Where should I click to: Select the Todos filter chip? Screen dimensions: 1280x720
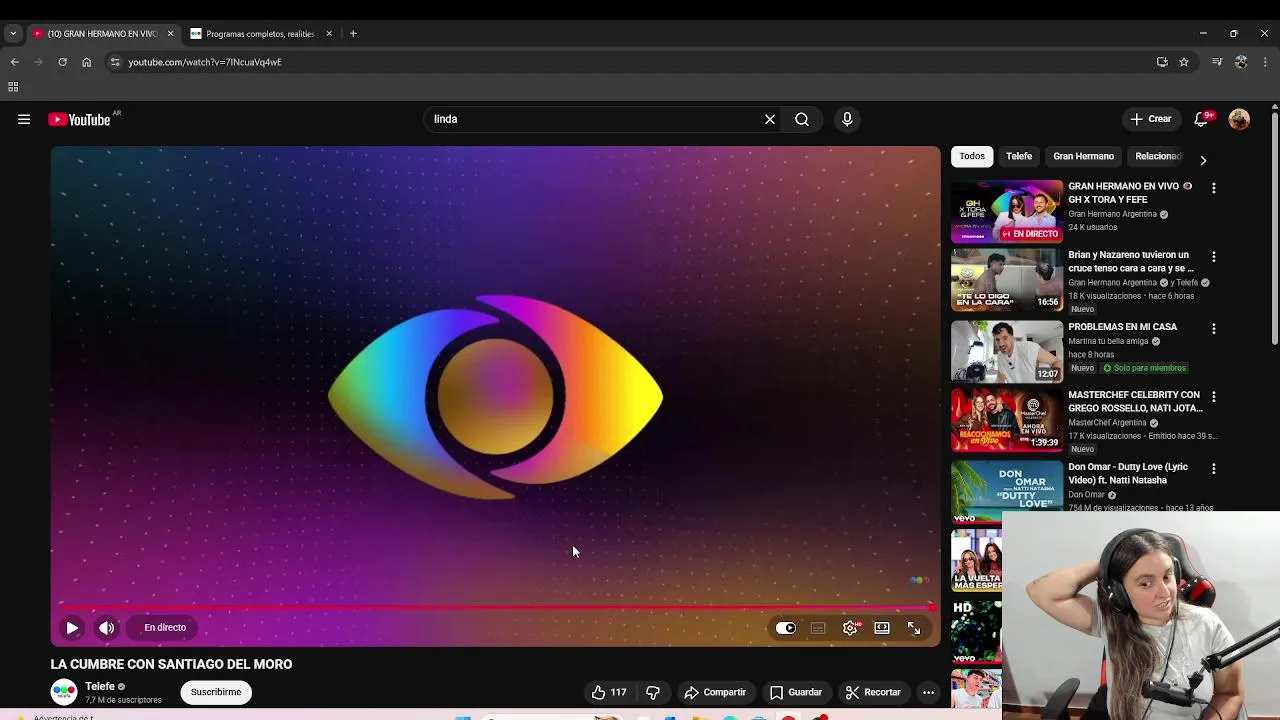point(972,156)
